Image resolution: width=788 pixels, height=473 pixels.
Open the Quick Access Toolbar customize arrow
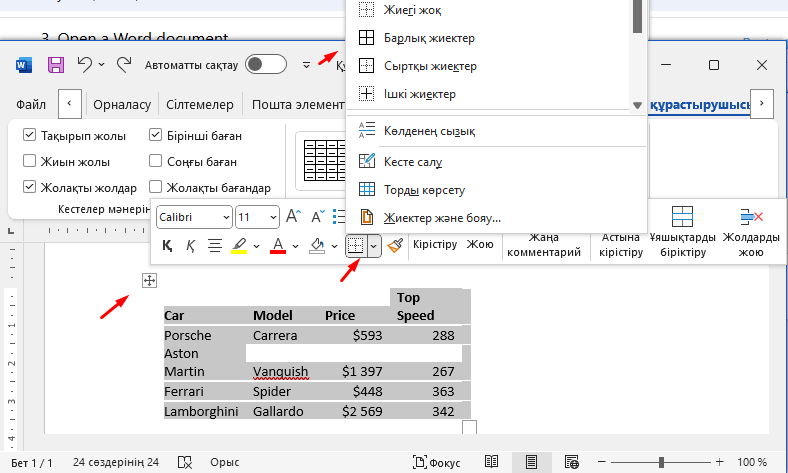coord(306,65)
